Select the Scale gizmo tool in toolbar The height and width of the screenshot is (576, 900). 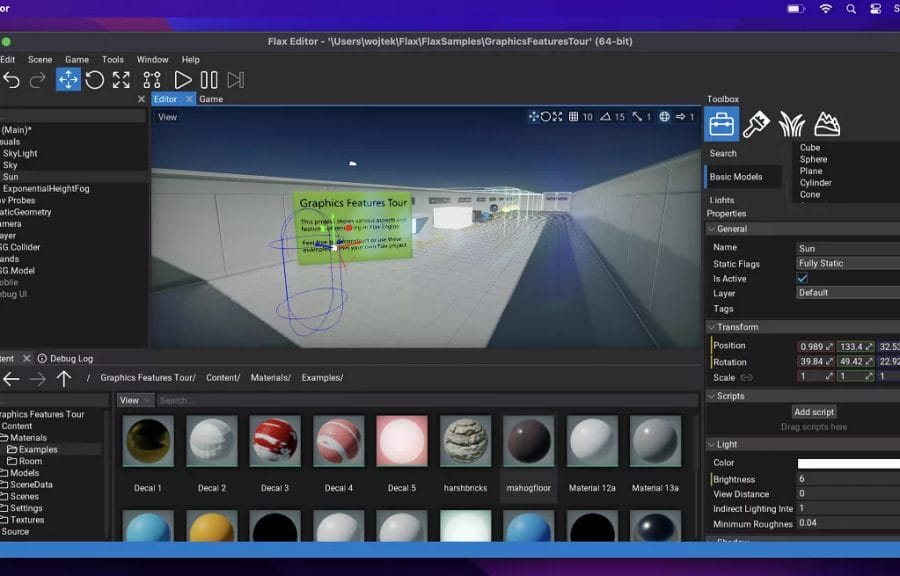(121, 80)
